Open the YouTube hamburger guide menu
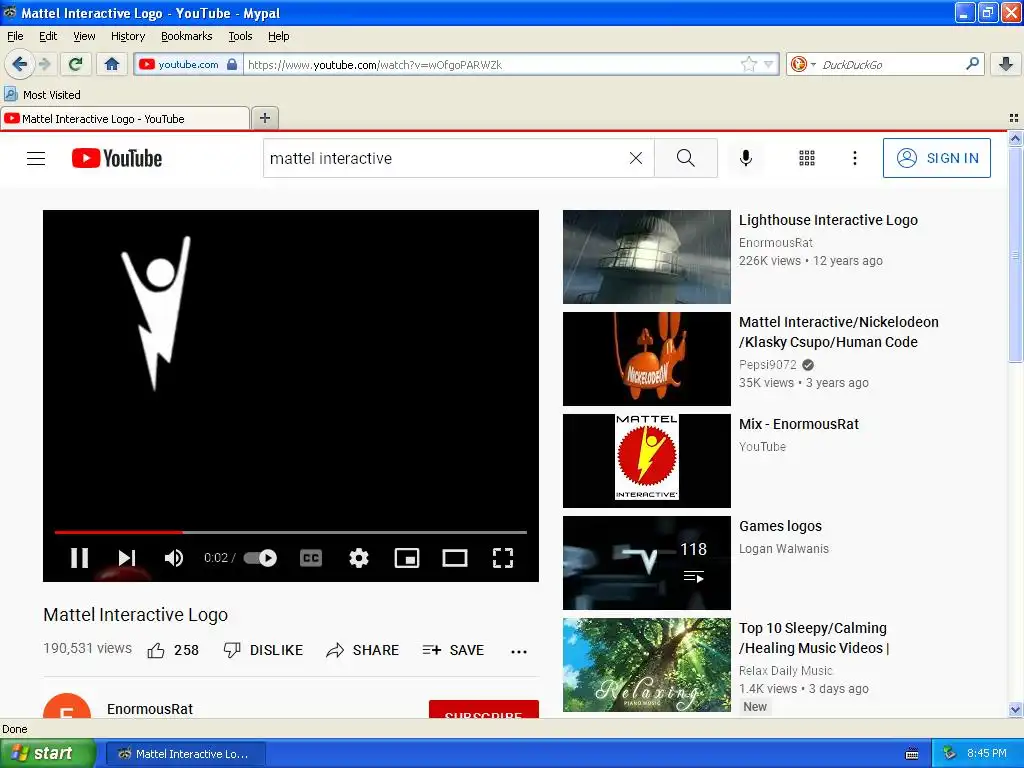 (x=36, y=158)
